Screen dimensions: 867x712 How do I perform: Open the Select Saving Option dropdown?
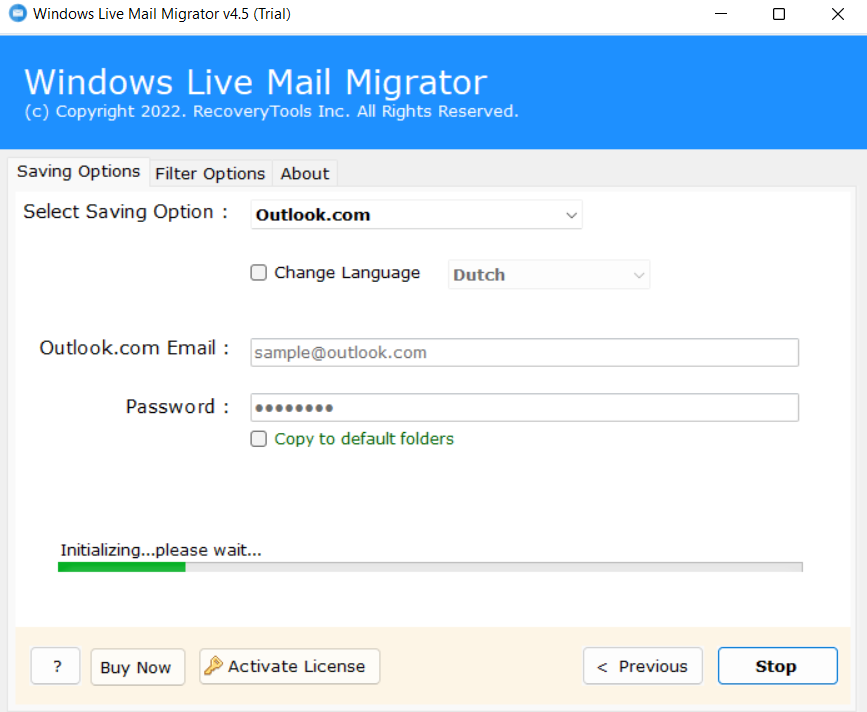pos(416,214)
